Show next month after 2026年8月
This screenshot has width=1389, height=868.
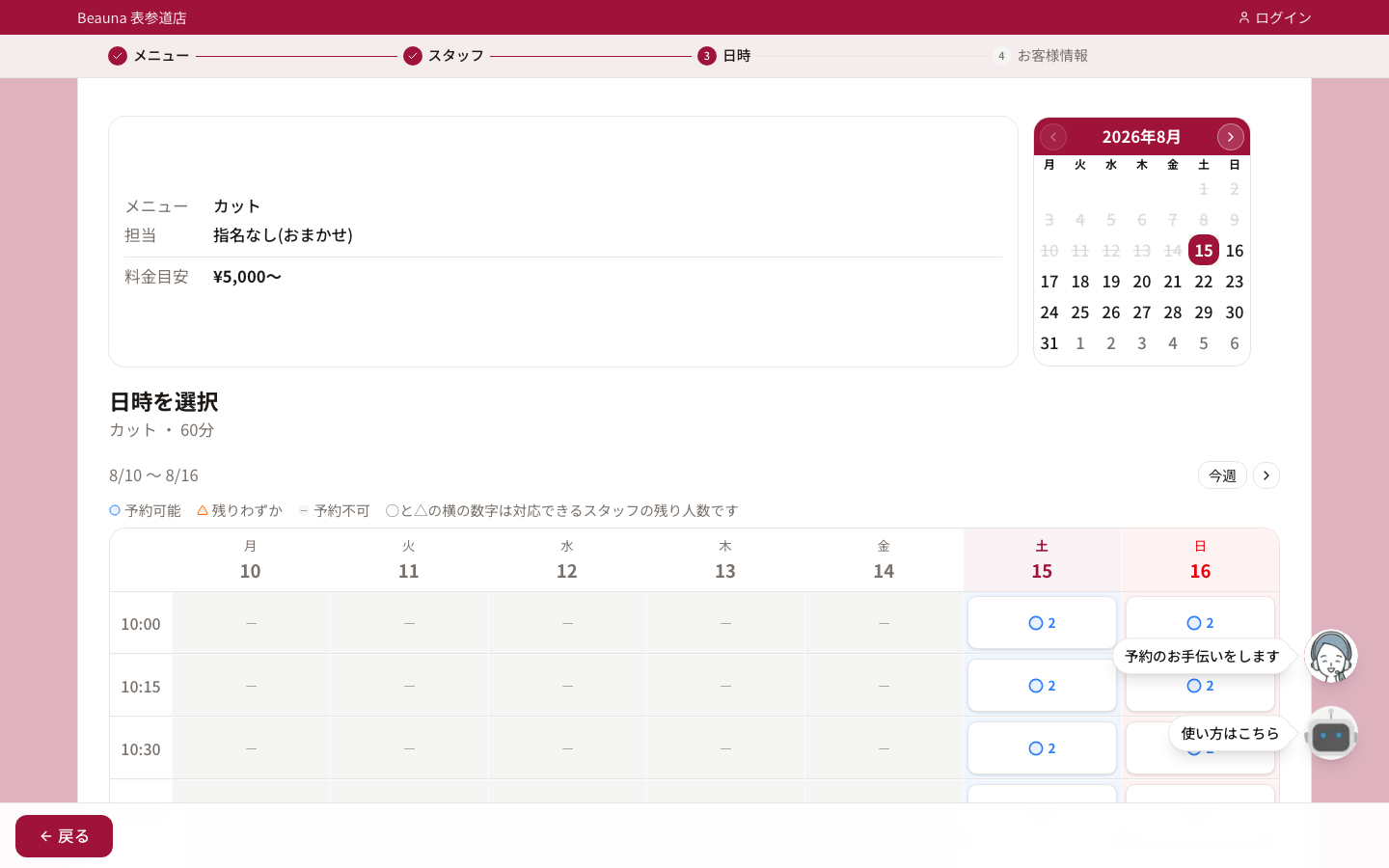1231,137
